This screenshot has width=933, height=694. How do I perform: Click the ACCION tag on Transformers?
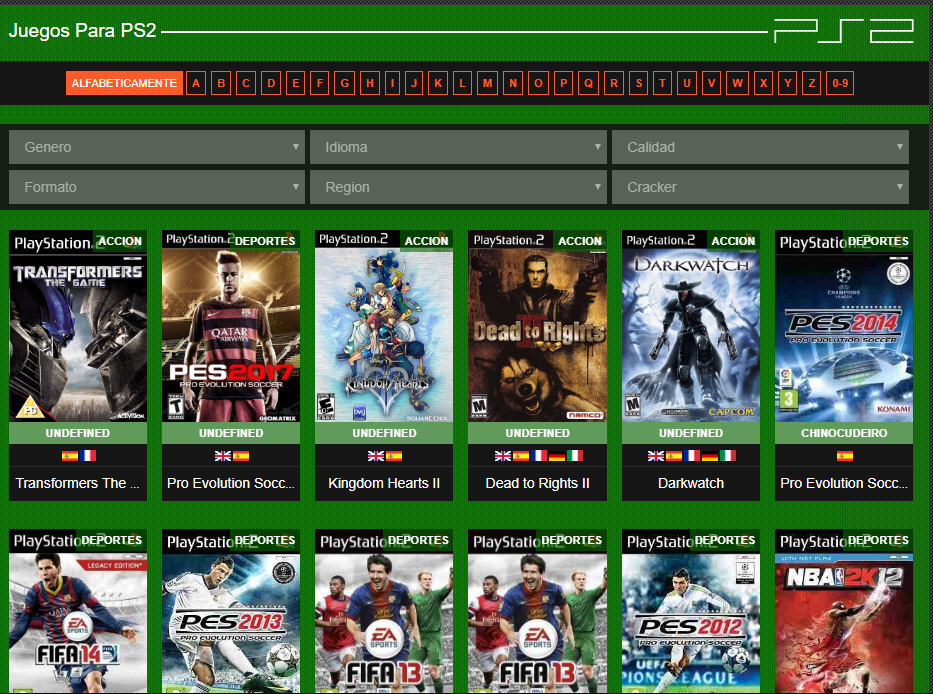(120, 241)
